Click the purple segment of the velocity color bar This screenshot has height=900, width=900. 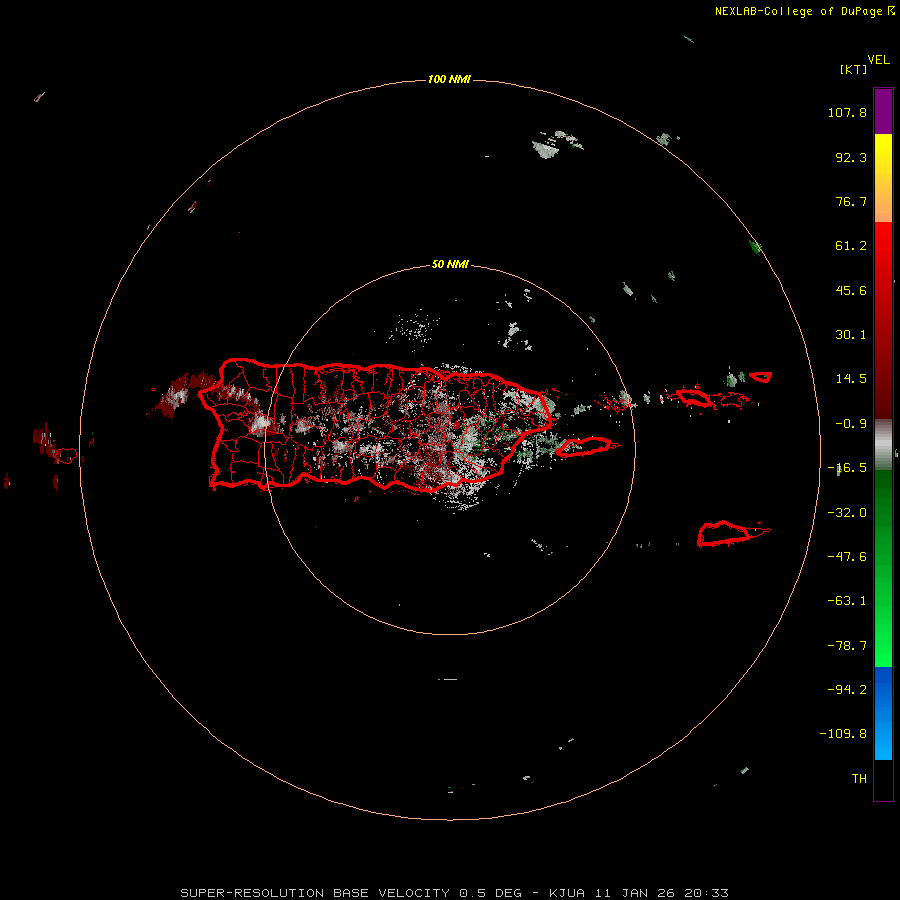tap(883, 111)
